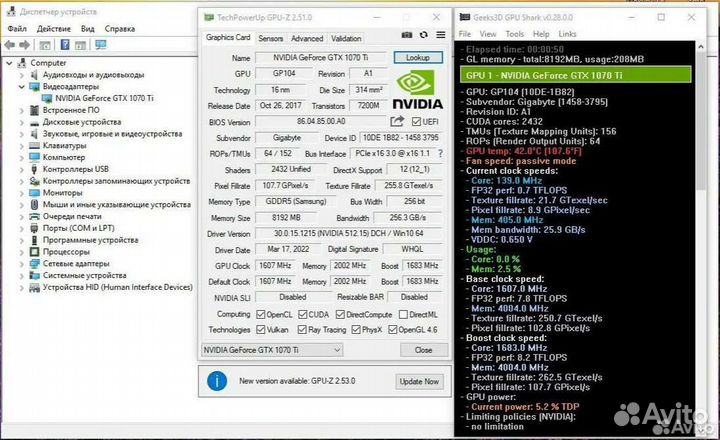
Task: Click the Дисковые устройства disk icon
Action: coord(34,122)
